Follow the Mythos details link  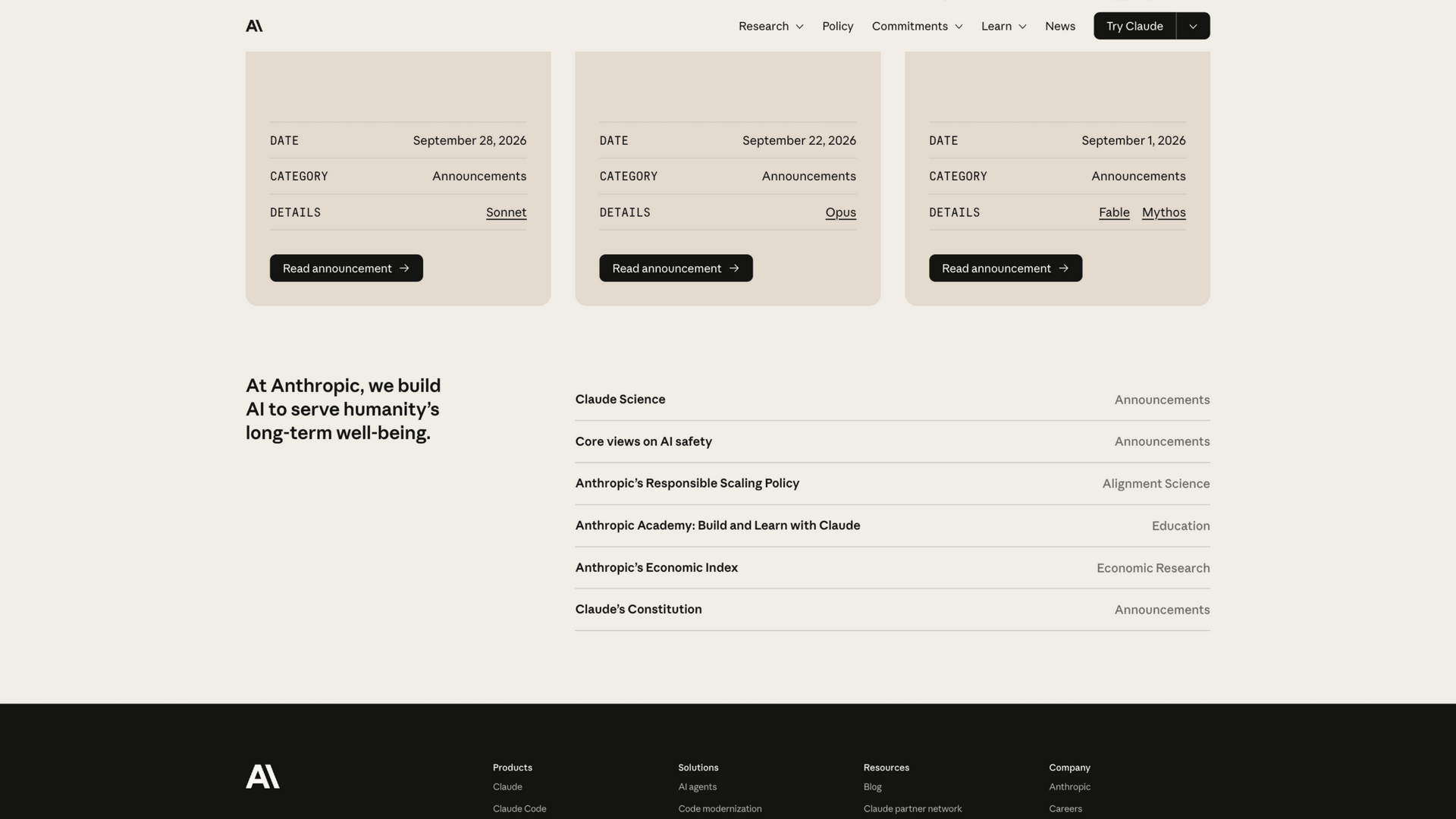(1163, 212)
